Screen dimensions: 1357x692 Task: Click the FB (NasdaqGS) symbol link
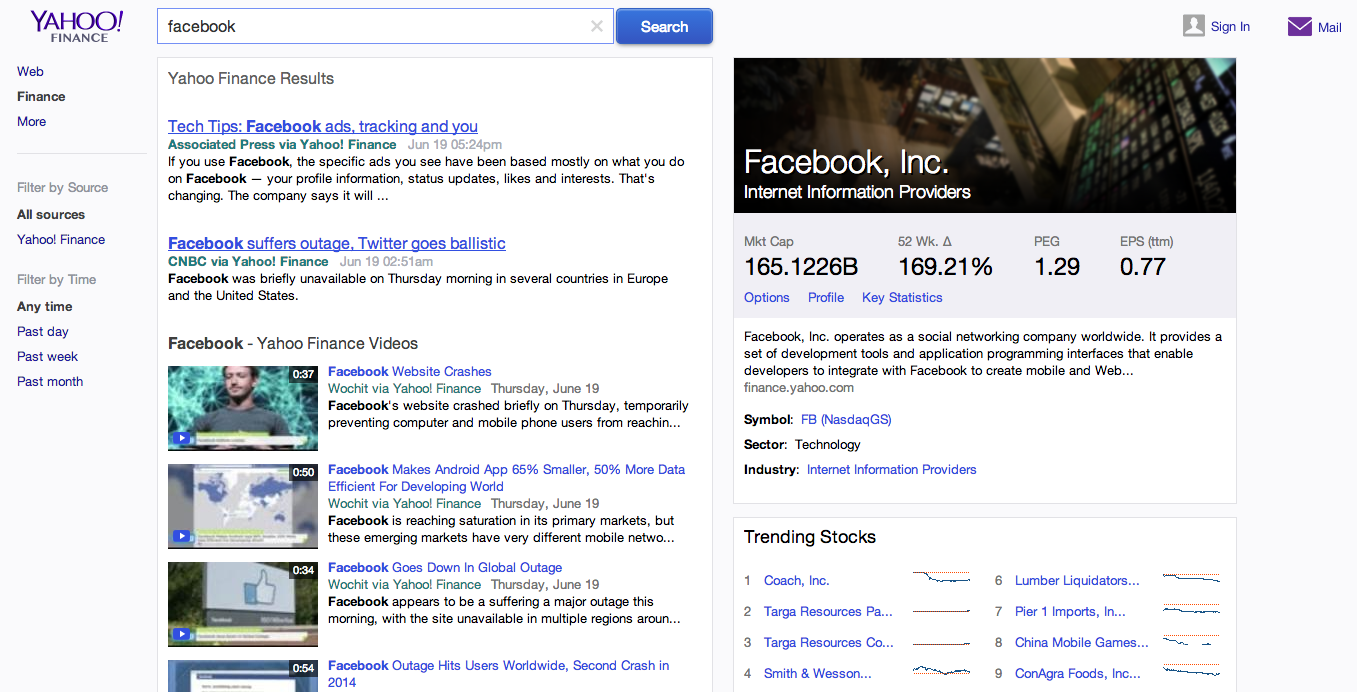tap(846, 419)
